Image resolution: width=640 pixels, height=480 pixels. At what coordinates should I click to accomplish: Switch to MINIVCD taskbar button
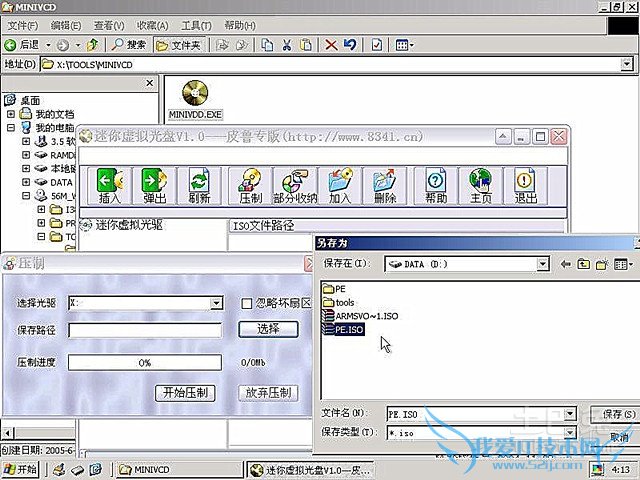[x=178, y=470]
